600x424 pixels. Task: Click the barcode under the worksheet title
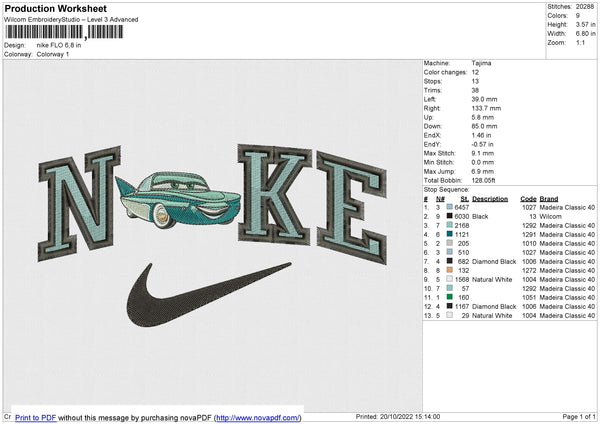(x=64, y=32)
